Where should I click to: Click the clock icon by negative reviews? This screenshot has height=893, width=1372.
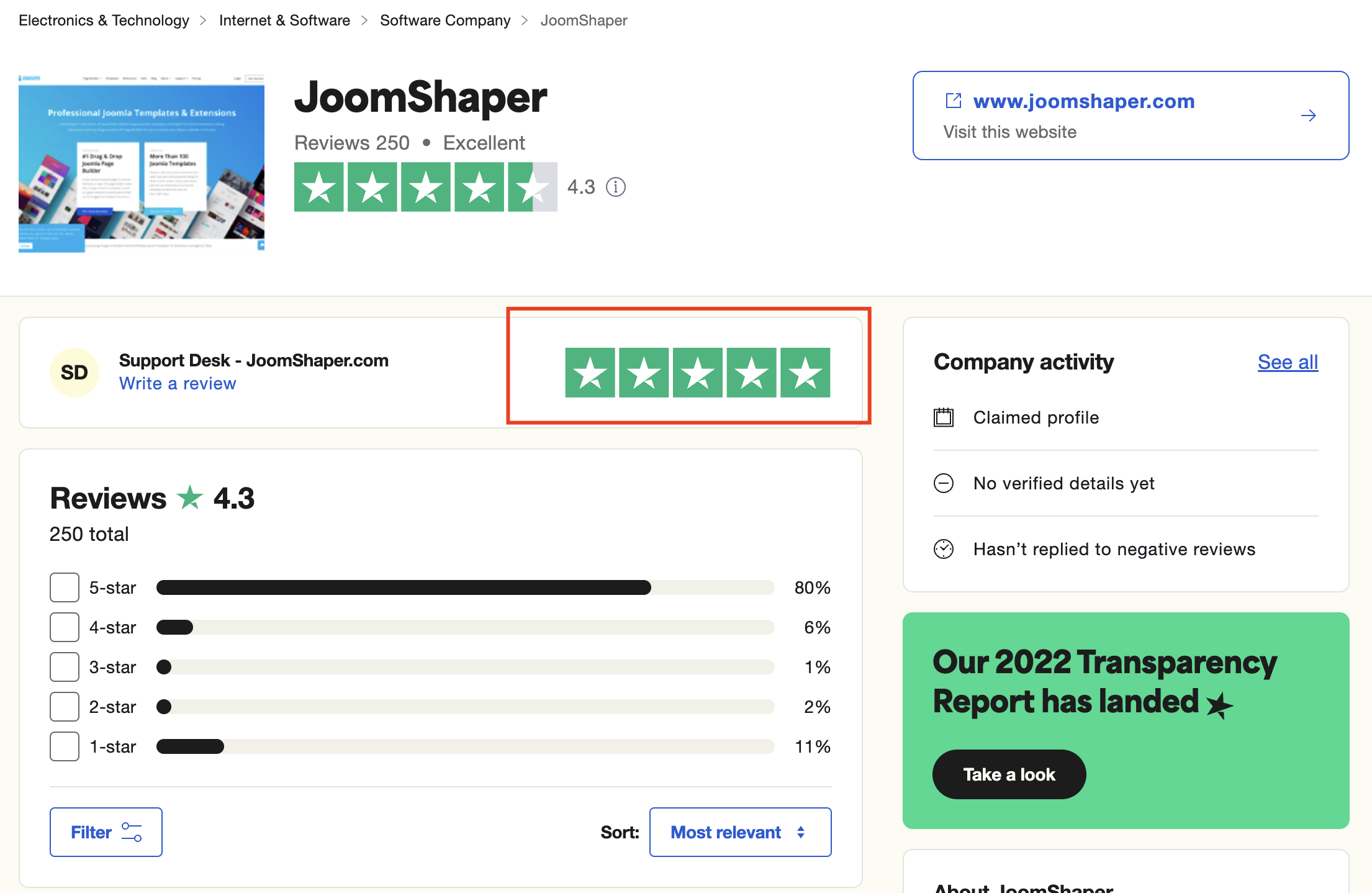pos(944,549)
